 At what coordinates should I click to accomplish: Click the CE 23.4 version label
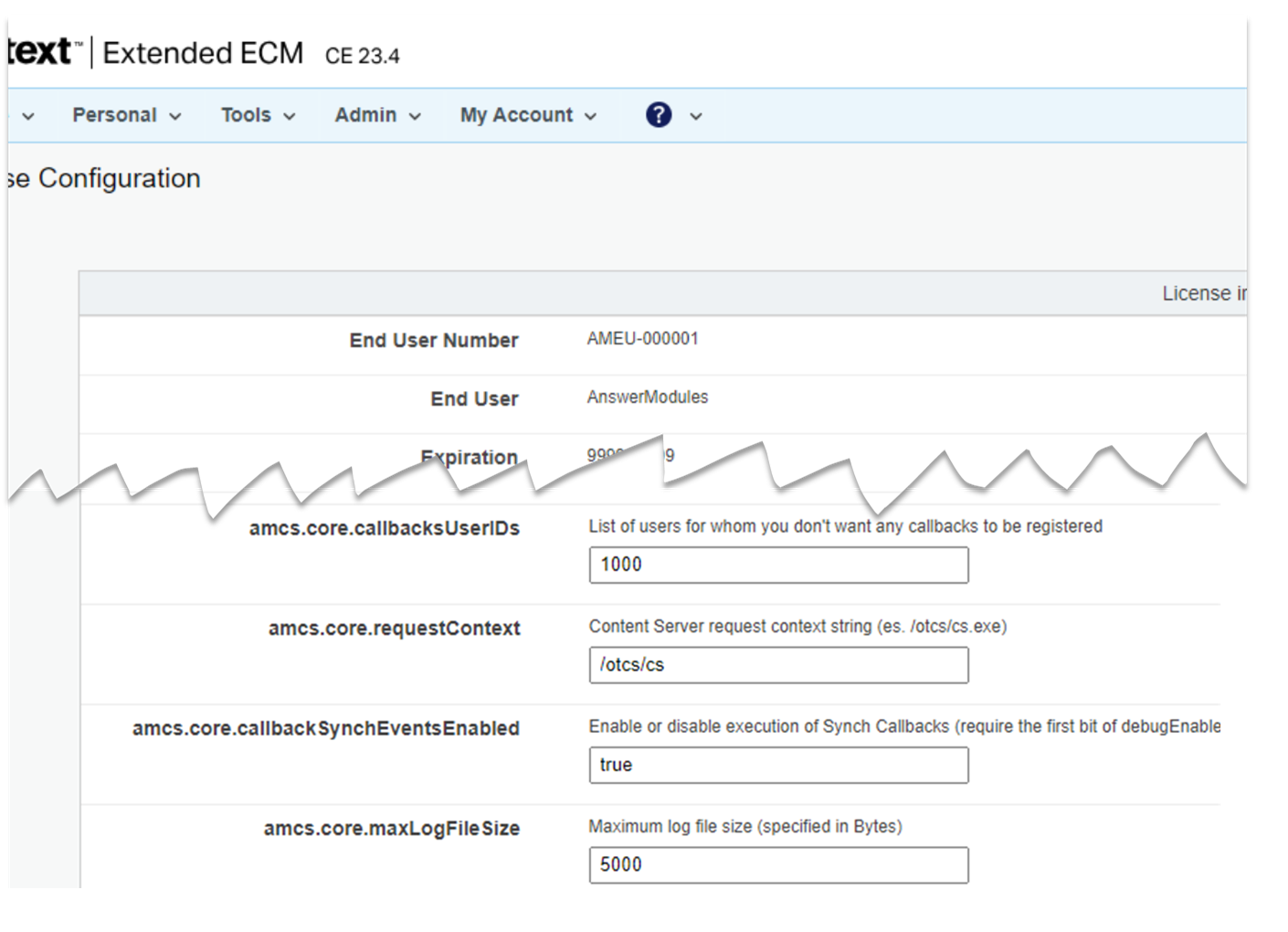pyautogui.click(x=362, y=57)
